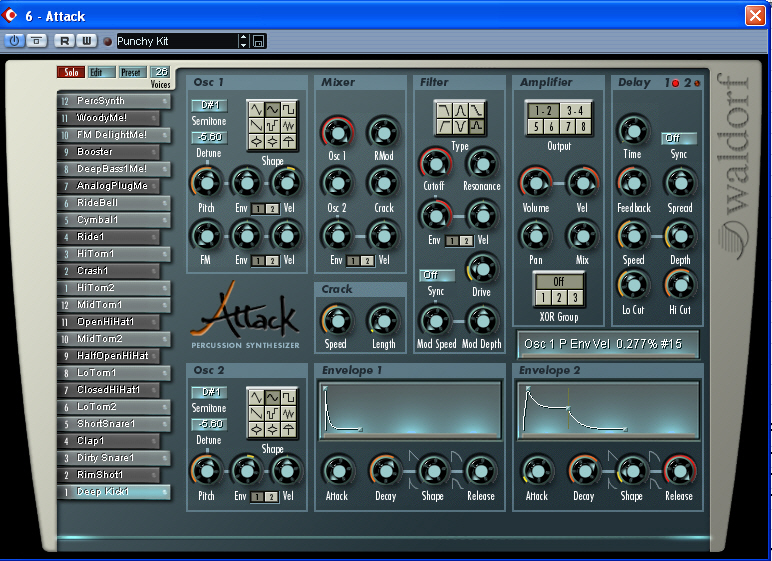Select the square waveform in Osc 1 Shape
The width and height of the screenshot is (772, 561).
point(289,109)
